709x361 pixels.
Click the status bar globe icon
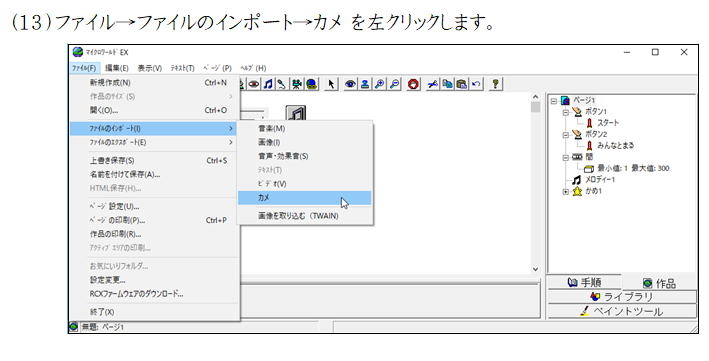74,327
